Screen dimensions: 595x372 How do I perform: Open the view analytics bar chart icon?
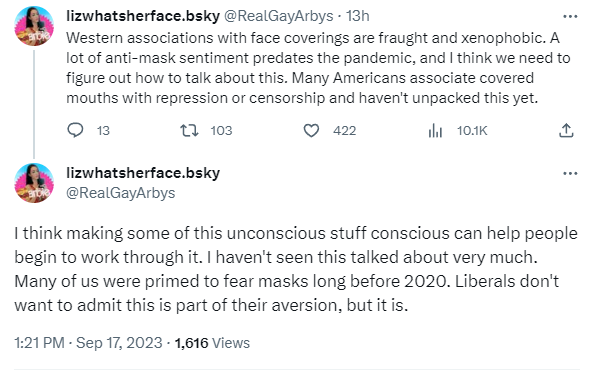click(x=435, y=131)
